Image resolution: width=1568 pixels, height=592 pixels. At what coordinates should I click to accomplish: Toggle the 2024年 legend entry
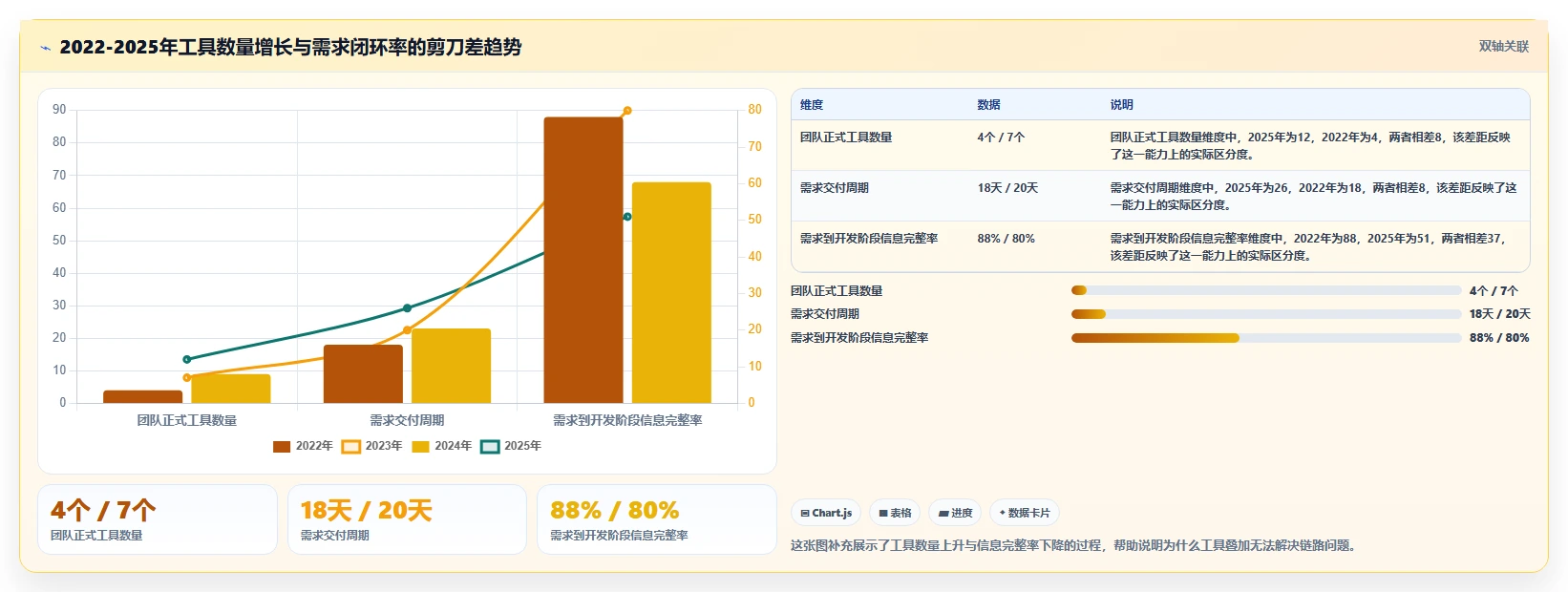pyautogui.click(x=442, y=446)
